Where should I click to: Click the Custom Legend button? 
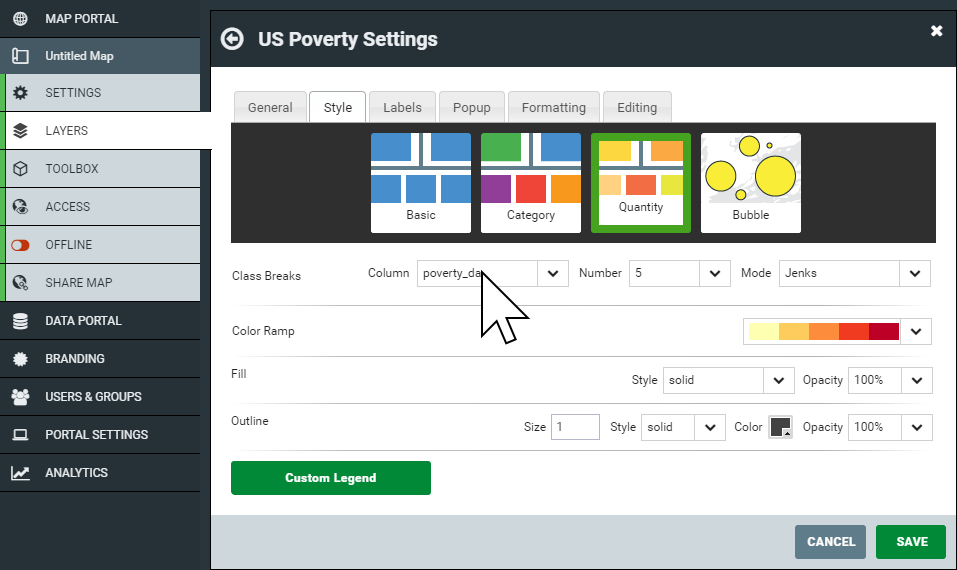pos(331,478)
